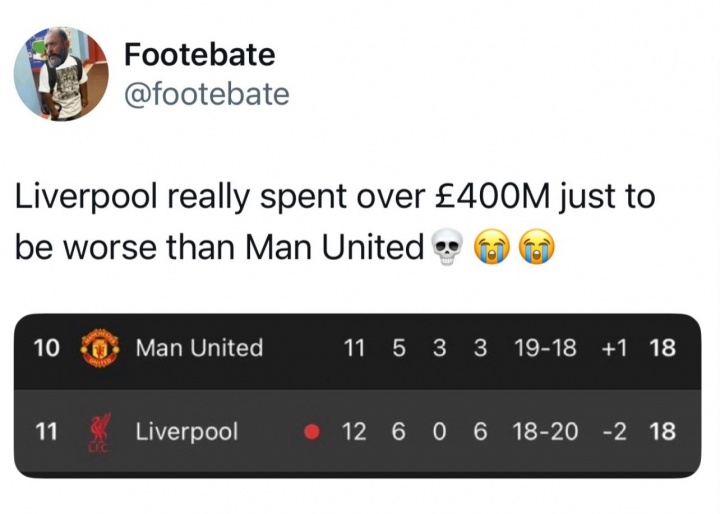This screenshot has width=720, height=514.
Task: Click the Man United club crest
Action: click(99, 349)
